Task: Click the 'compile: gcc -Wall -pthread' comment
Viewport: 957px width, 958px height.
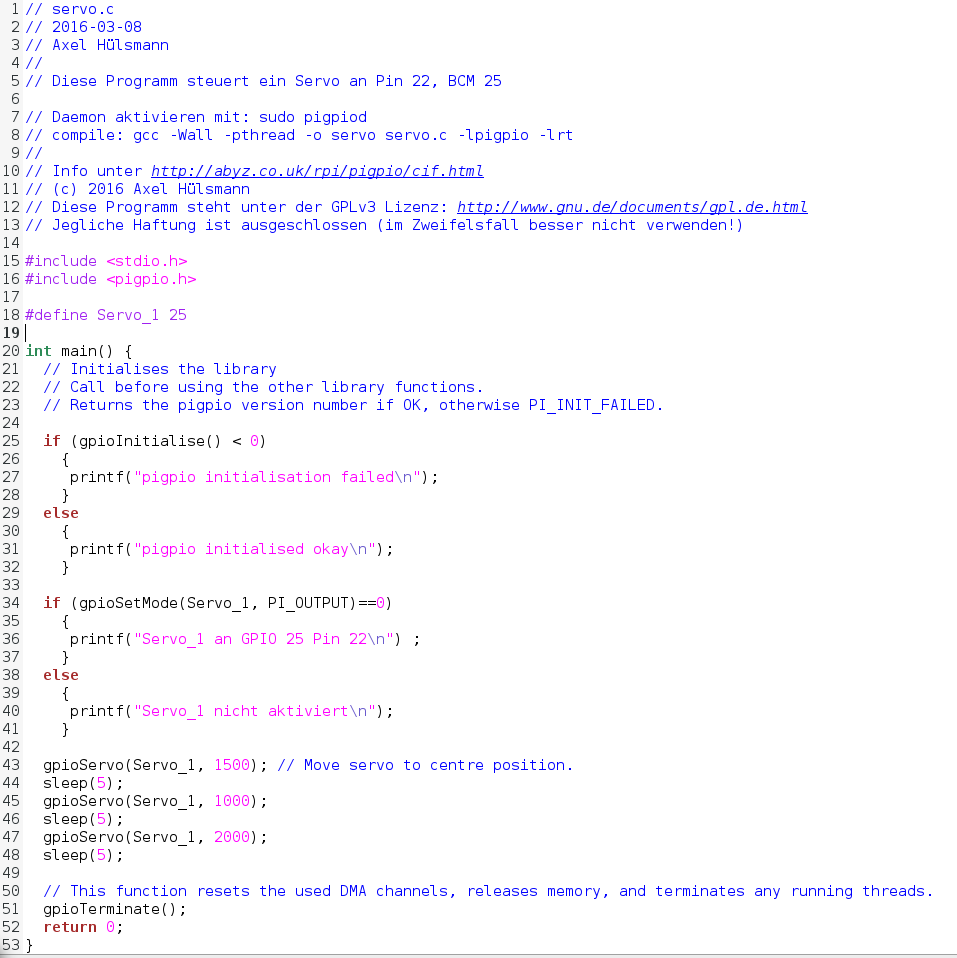Action: [x=299, y=135]
